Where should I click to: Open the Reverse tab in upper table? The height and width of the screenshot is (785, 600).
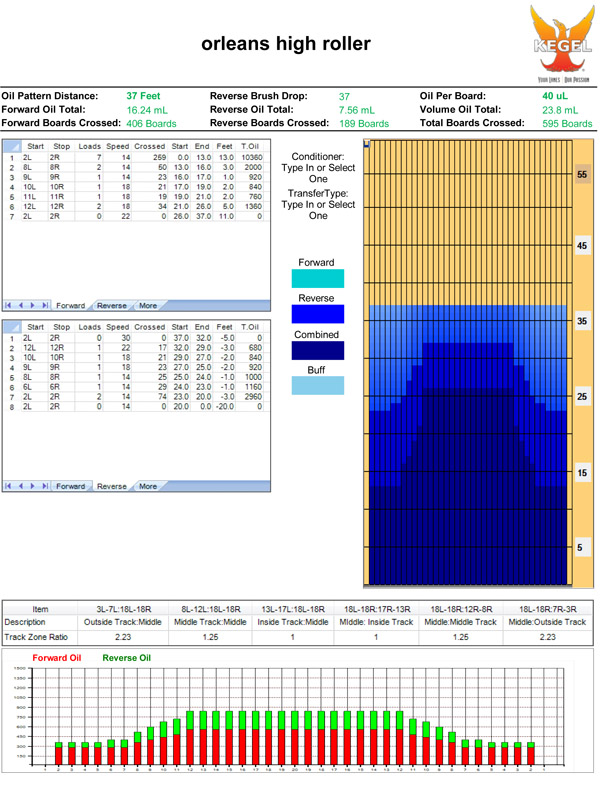point(111,305)
